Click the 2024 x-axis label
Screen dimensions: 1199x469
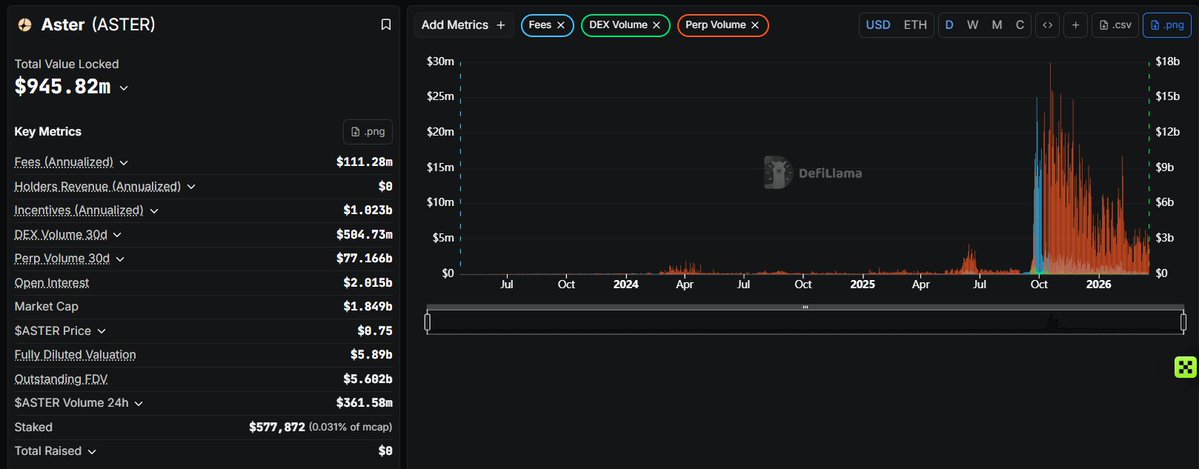(625, 285)
